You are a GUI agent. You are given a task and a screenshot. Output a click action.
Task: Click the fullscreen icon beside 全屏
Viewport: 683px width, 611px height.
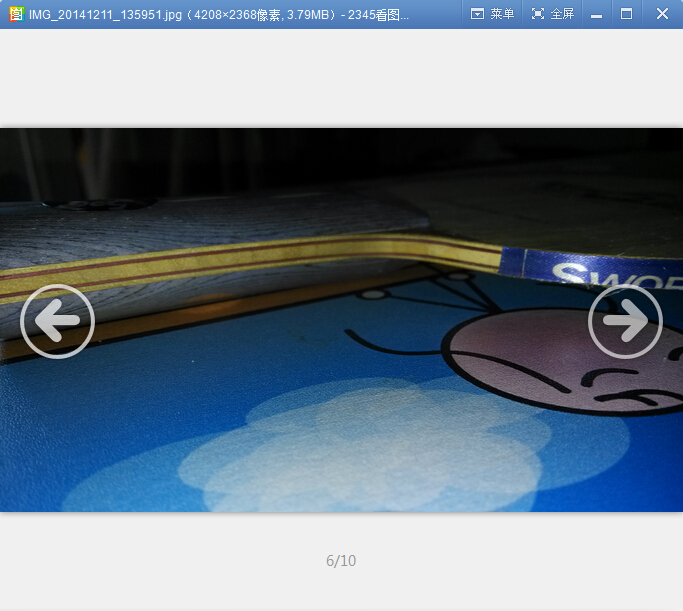[x=538, y=14]
